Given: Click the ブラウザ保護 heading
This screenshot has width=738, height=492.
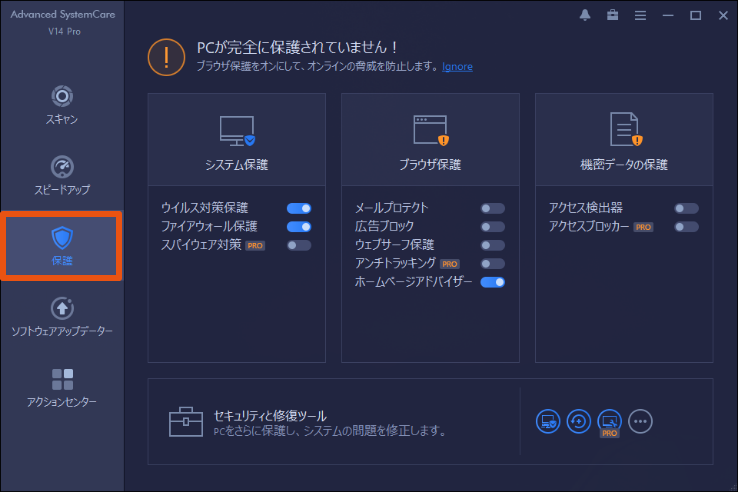Looking at the screenshot, I should tap(430, 164).
